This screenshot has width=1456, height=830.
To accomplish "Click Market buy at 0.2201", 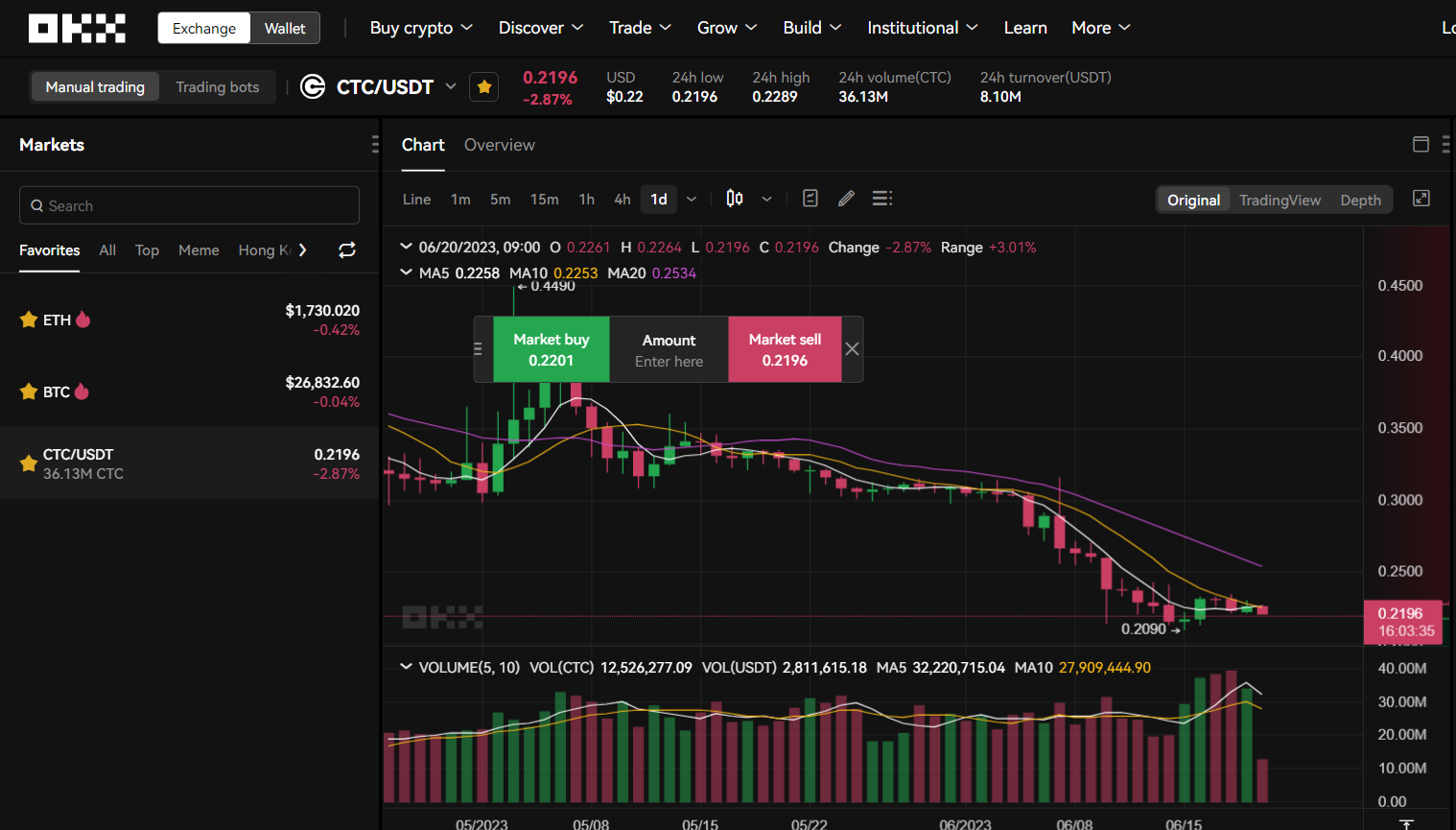I will (552, 349).
